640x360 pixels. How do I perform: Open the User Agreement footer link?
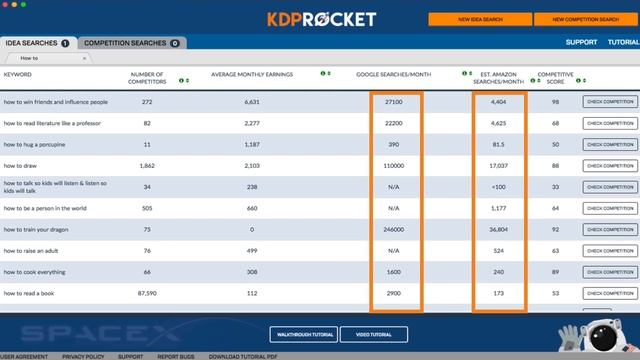tap(24, 357)
